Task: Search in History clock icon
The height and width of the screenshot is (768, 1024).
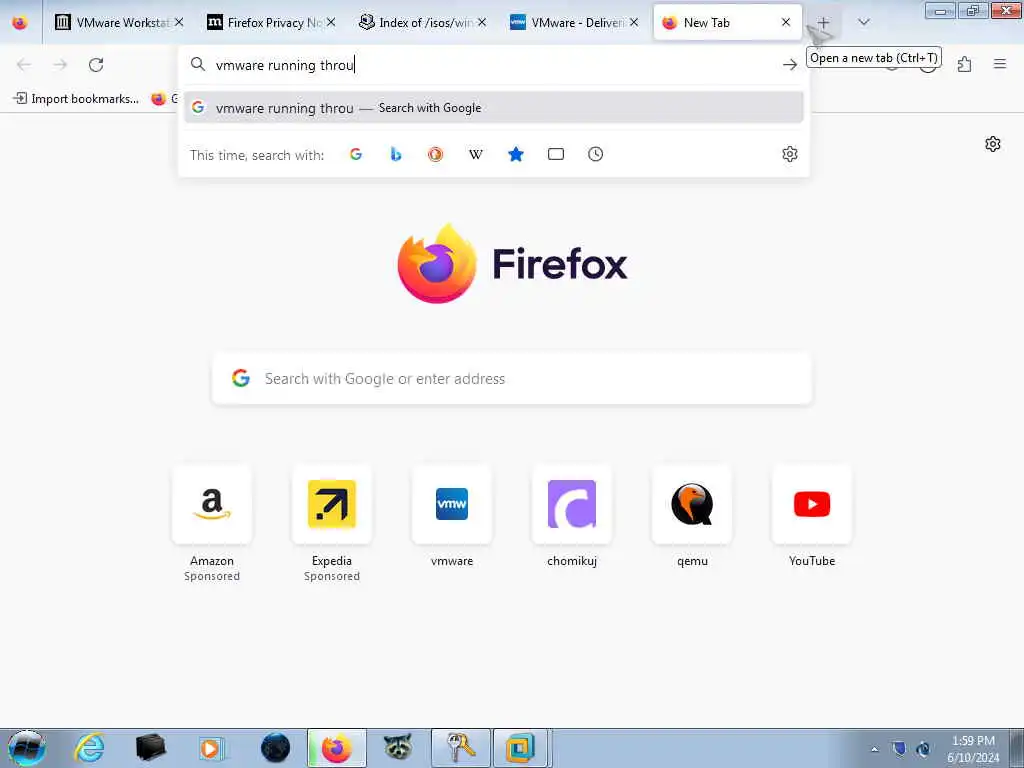Action: tap(596, 154)
